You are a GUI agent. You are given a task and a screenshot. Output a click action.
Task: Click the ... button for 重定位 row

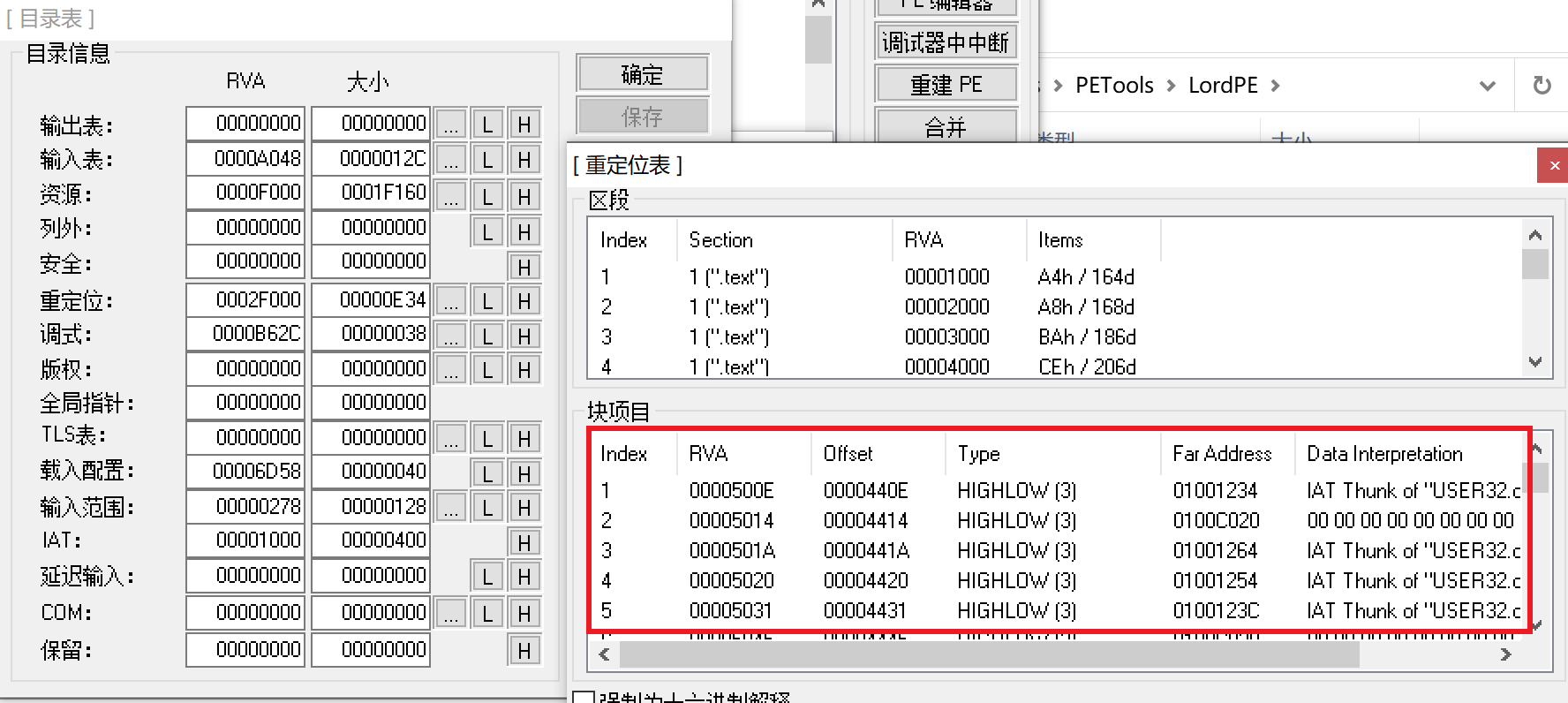[x=451, y=301]
